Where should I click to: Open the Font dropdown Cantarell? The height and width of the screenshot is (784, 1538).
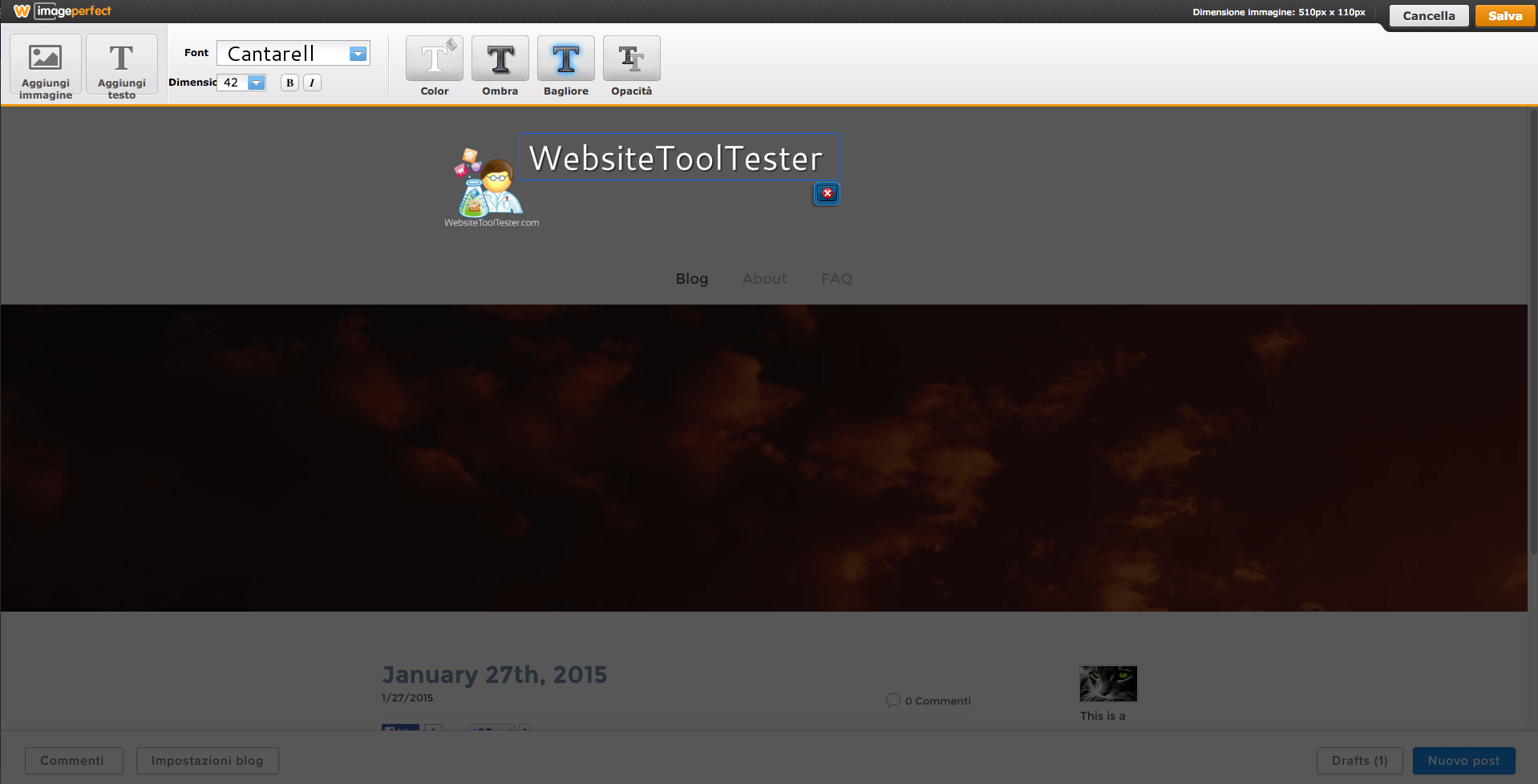(x=293, y=54)
